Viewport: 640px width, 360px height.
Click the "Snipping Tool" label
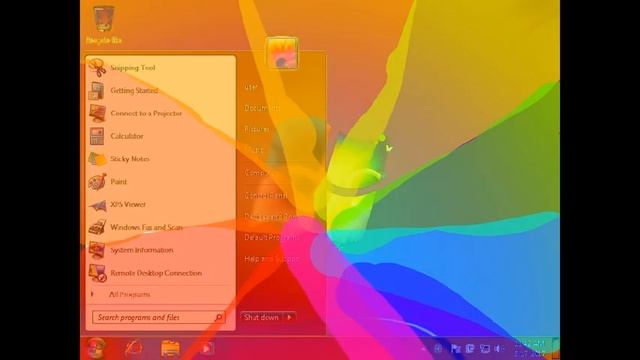(x=133, y=68)
